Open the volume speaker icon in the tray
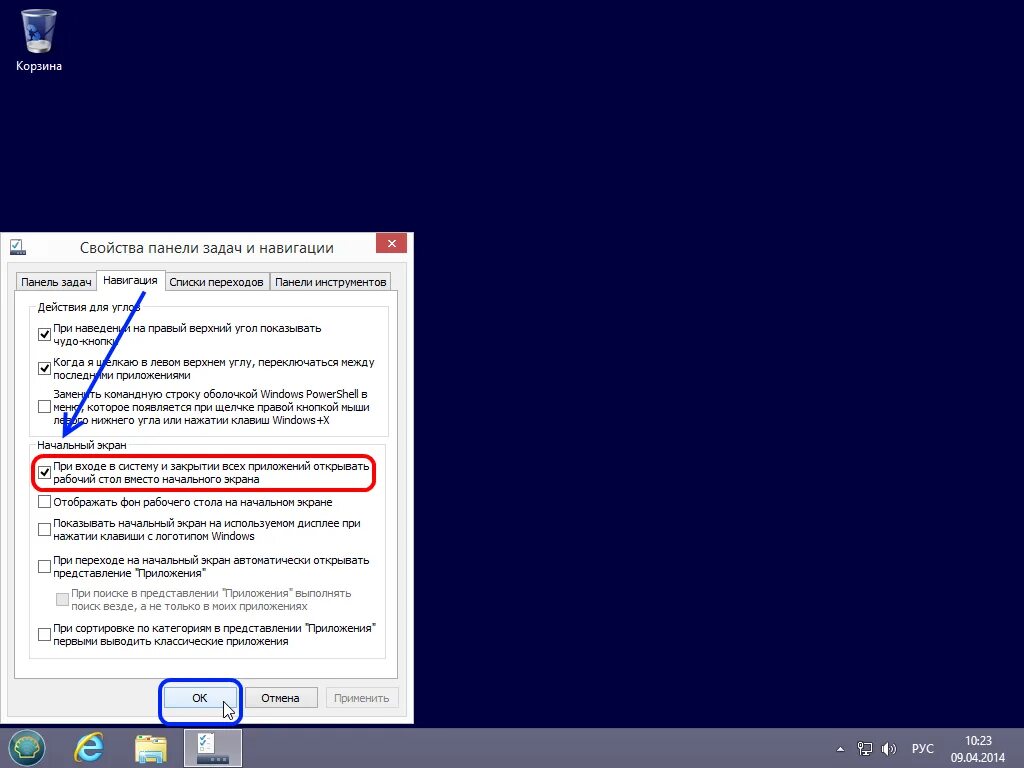Viewport: 1024px width, 768px height. [x=889, y=749]
